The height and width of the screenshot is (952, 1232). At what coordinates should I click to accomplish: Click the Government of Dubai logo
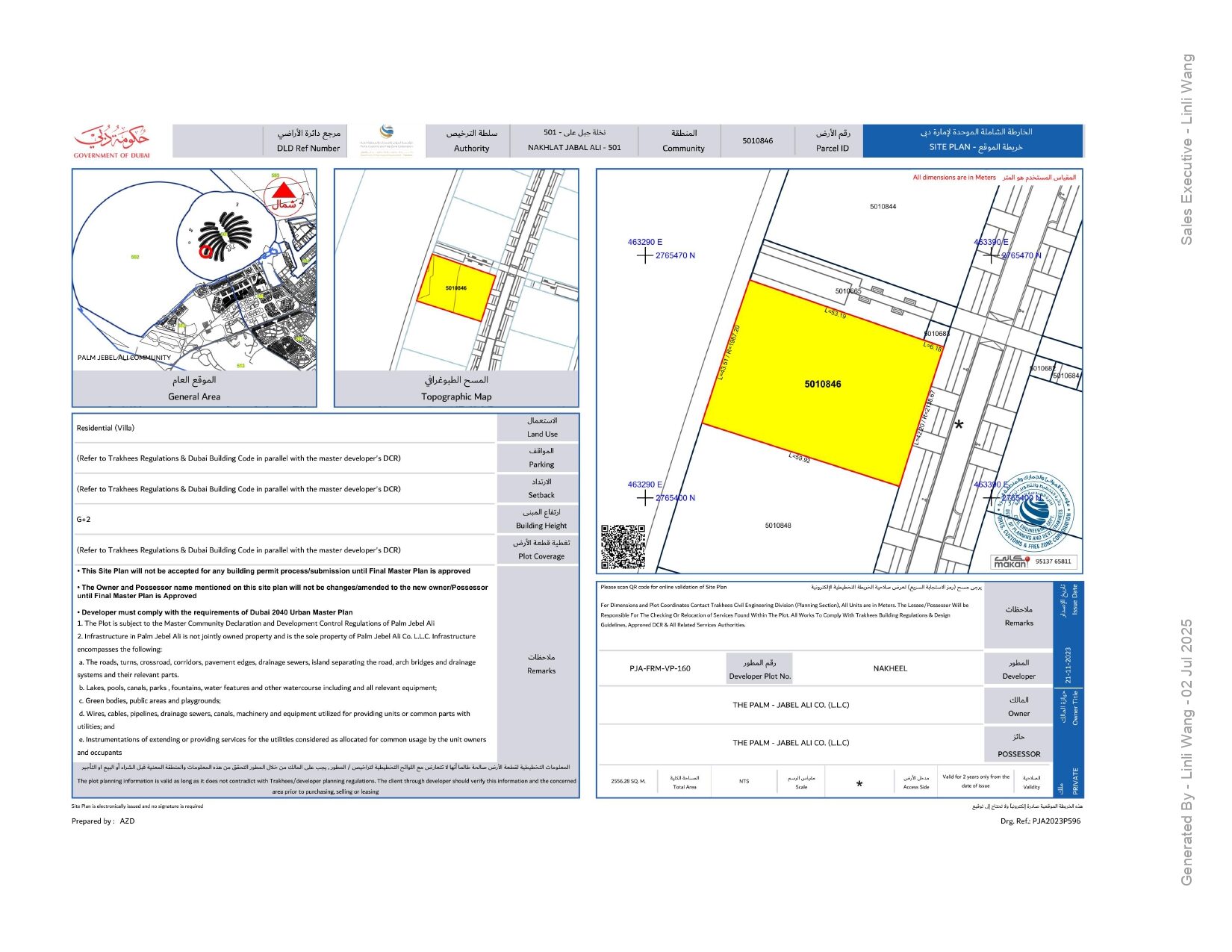point(111,141)
